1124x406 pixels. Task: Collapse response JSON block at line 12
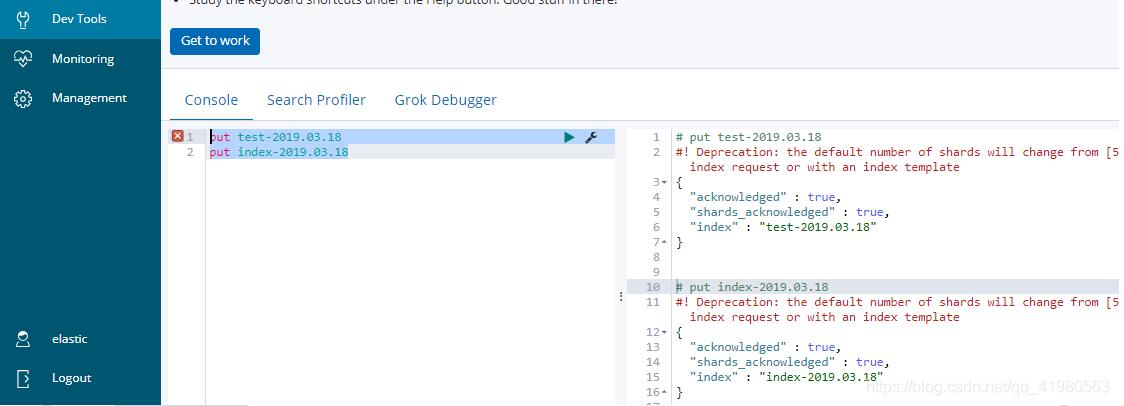[x=663, y=332]
